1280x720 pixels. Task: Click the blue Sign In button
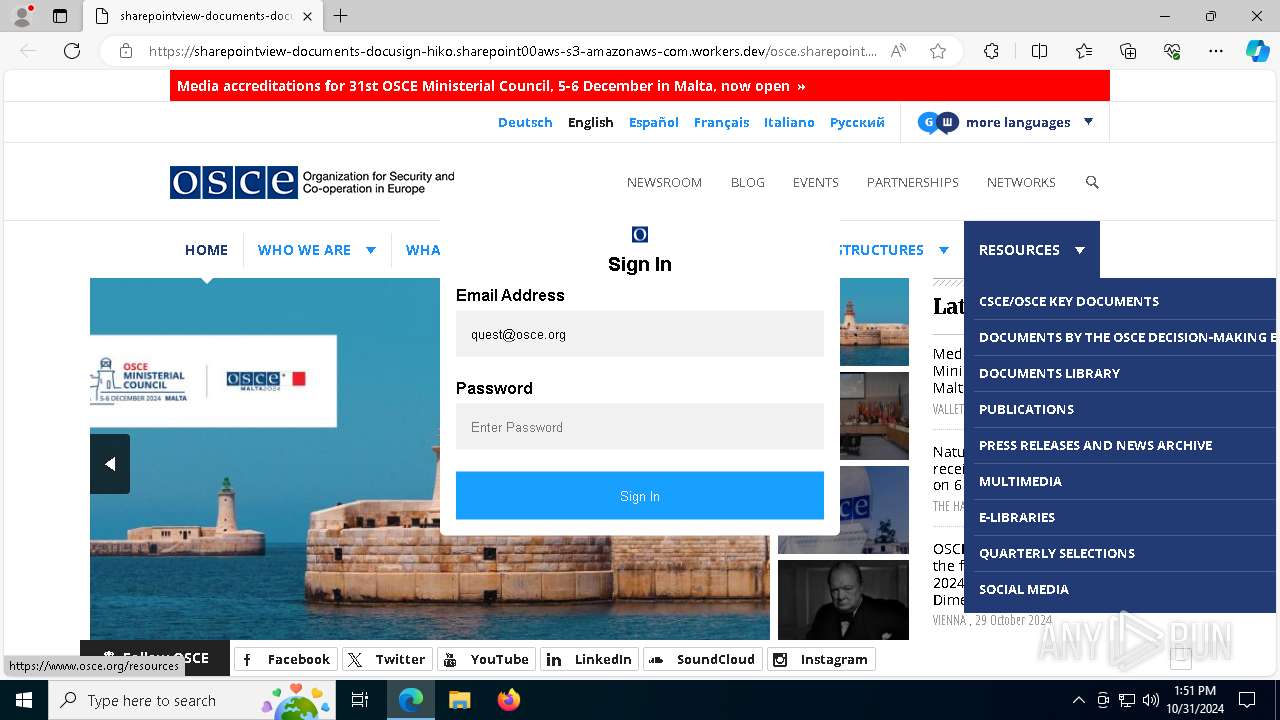[640, 496]
